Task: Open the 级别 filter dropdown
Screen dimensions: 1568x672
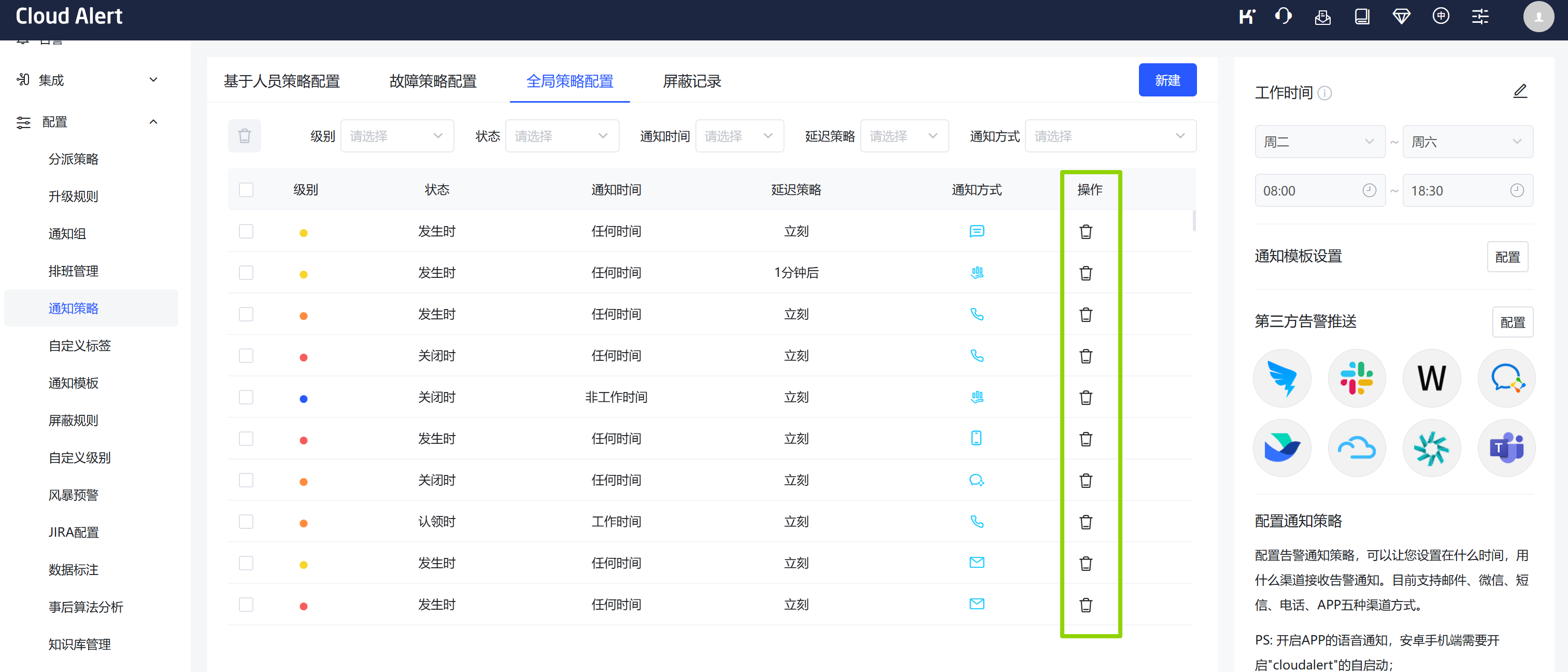Action: point(396,136)
